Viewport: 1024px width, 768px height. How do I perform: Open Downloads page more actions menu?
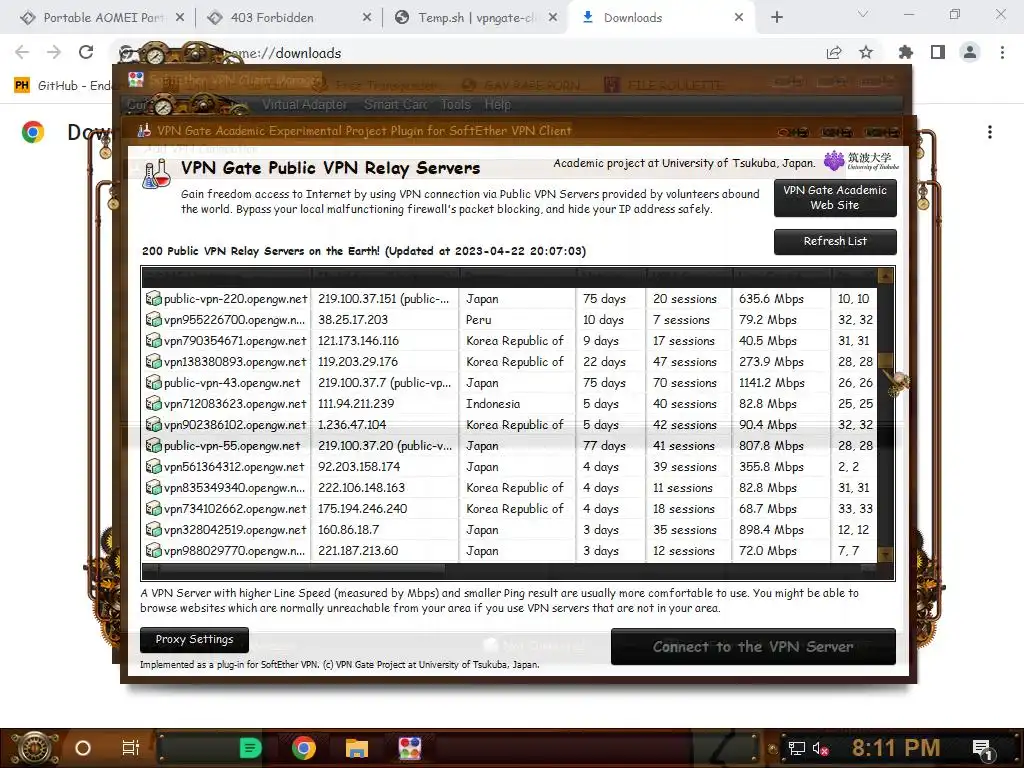(990, 133)
